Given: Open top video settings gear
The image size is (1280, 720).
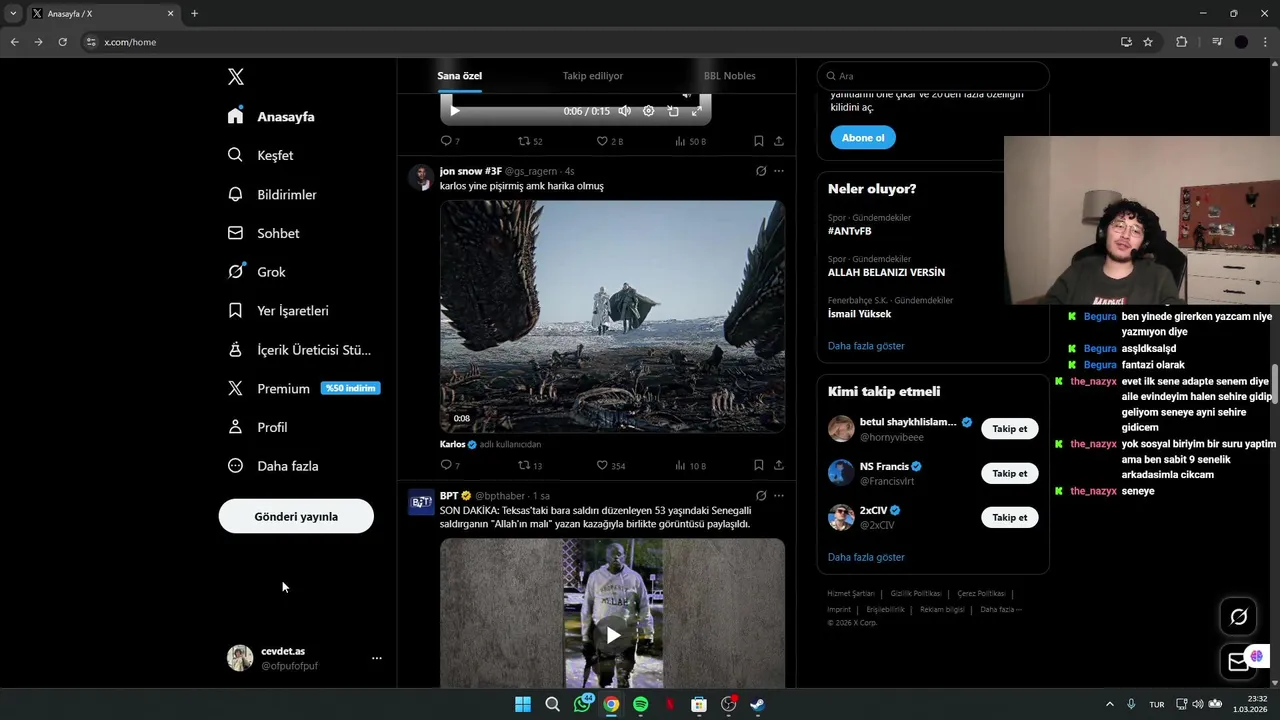Looking at the screenshot, I should 648,111.
